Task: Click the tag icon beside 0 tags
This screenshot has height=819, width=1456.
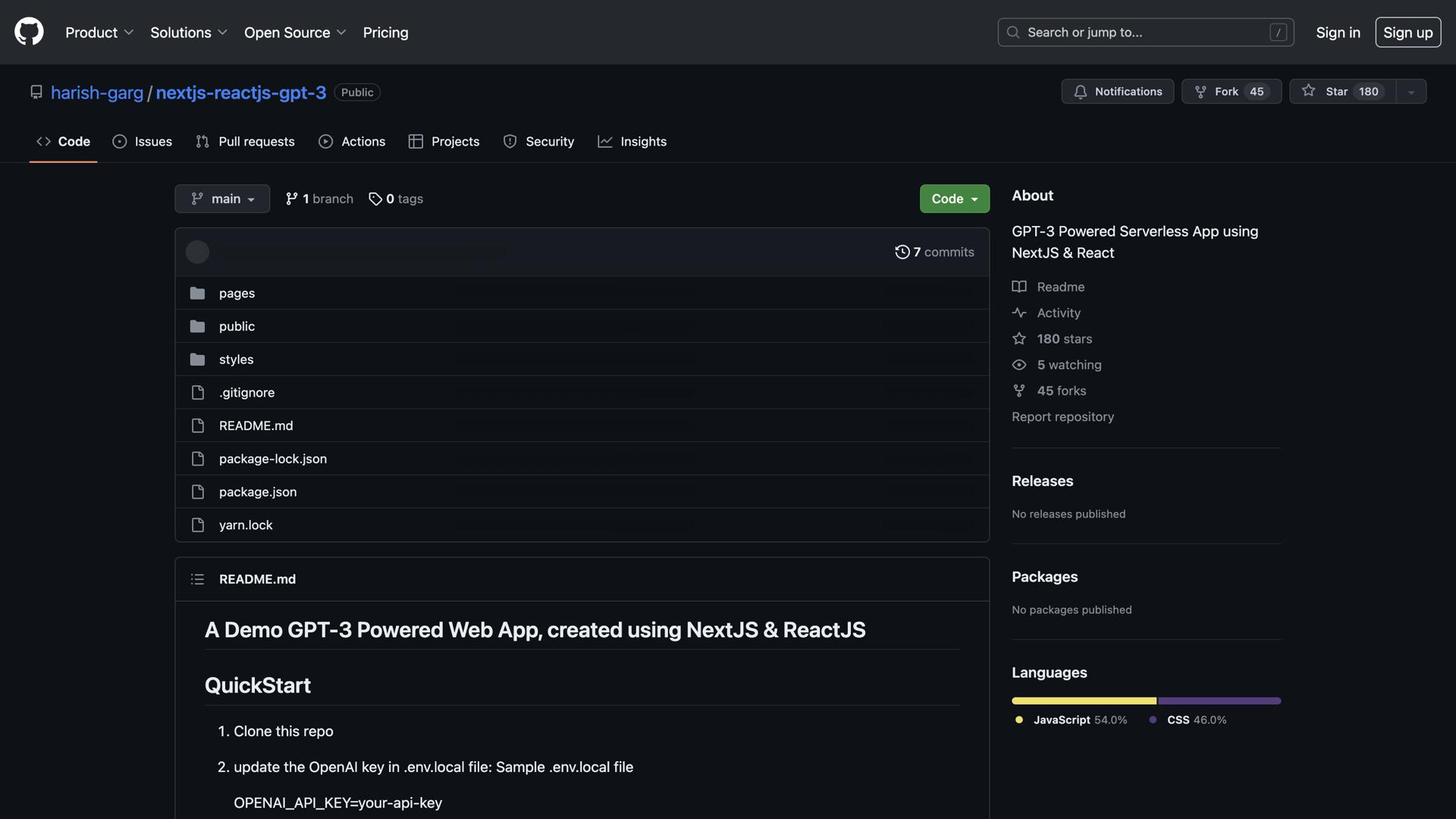Action: (375, 199)
